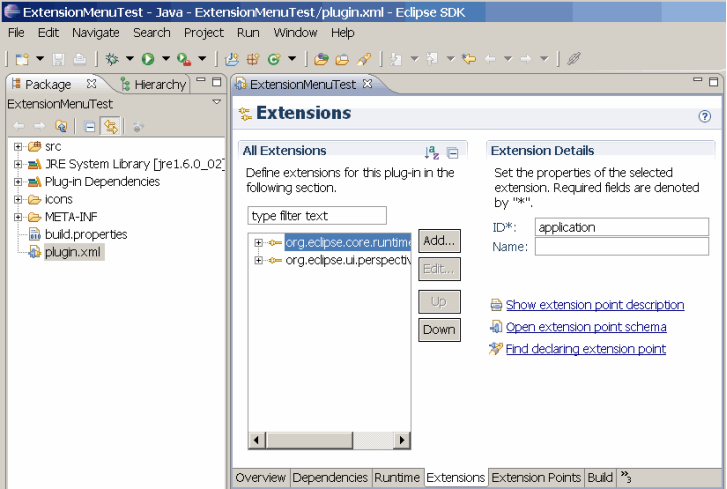
Task: Click the Back navigation arrow in main toolbar
Action: pos(490,59)
